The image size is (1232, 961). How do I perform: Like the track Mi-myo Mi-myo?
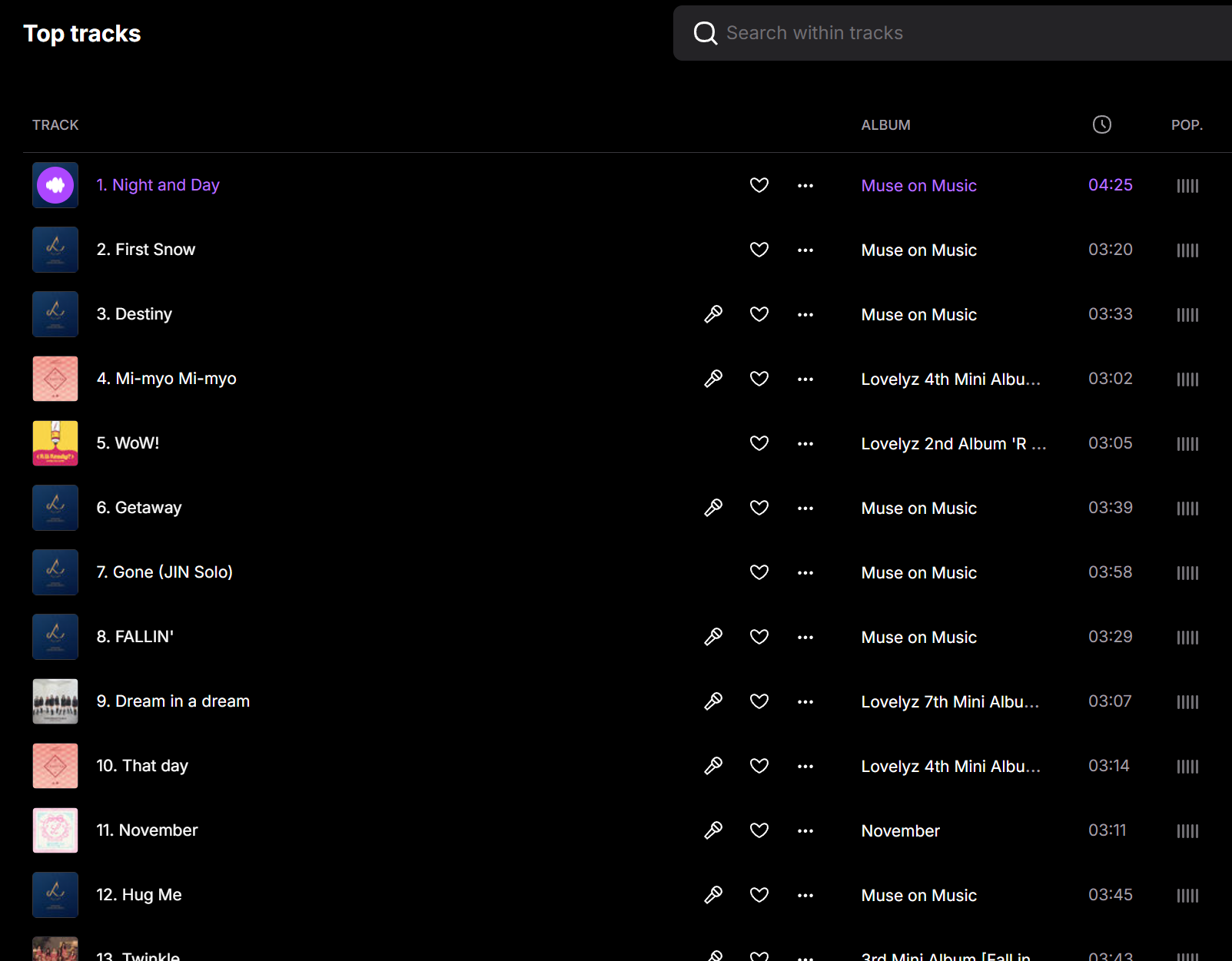pyautogui.click(x=759, y=379)
